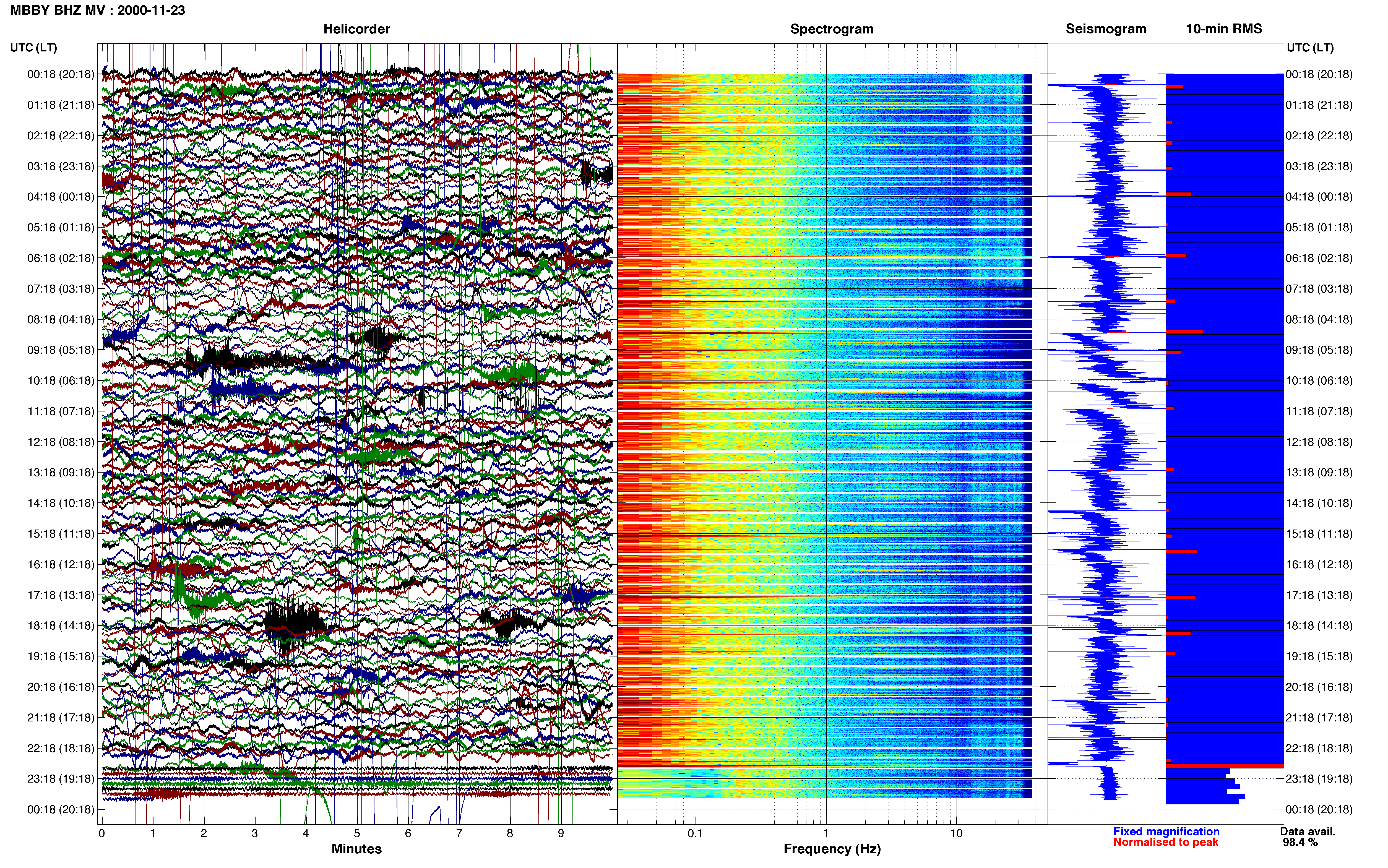Click the left time label '18:18 (14:18)'
Screen dimensions: 1388x868
click(61, 625)
